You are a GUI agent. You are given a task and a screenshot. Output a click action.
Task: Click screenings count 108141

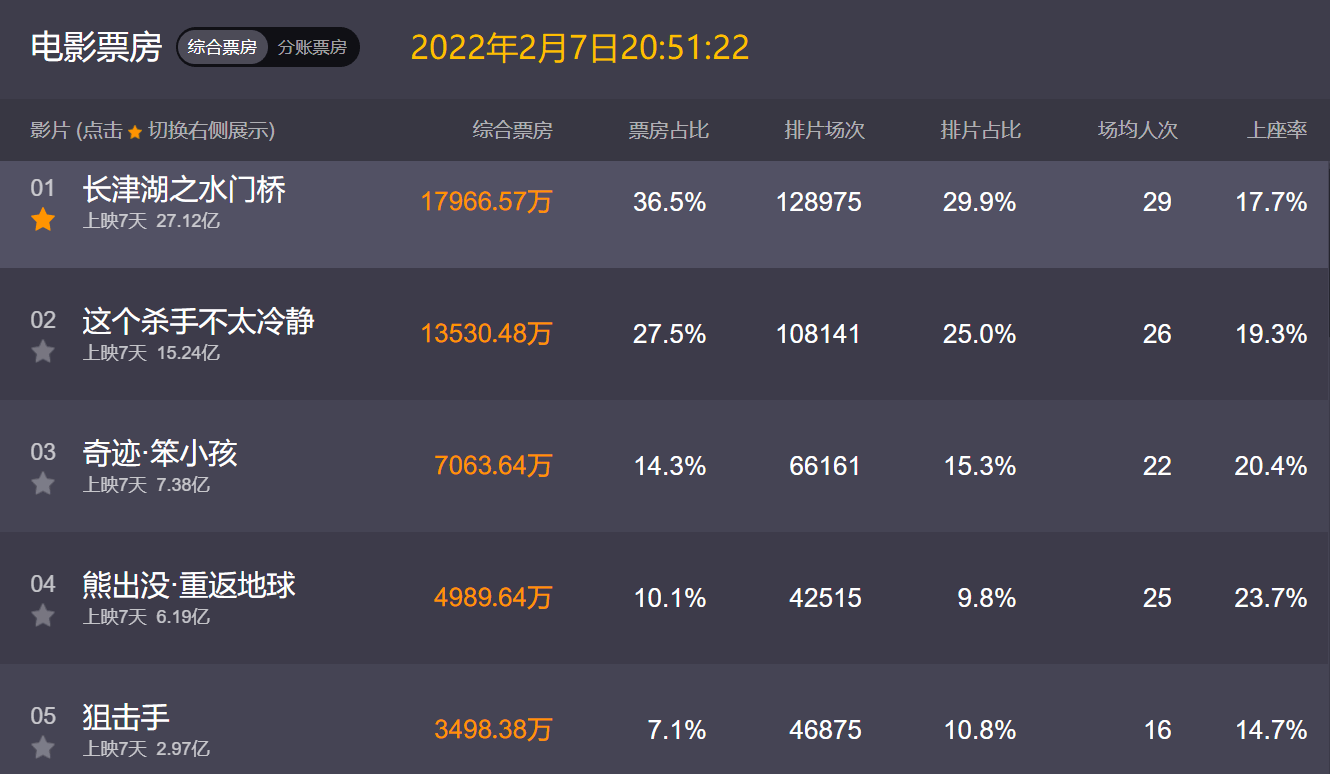[x=819, y=334]
